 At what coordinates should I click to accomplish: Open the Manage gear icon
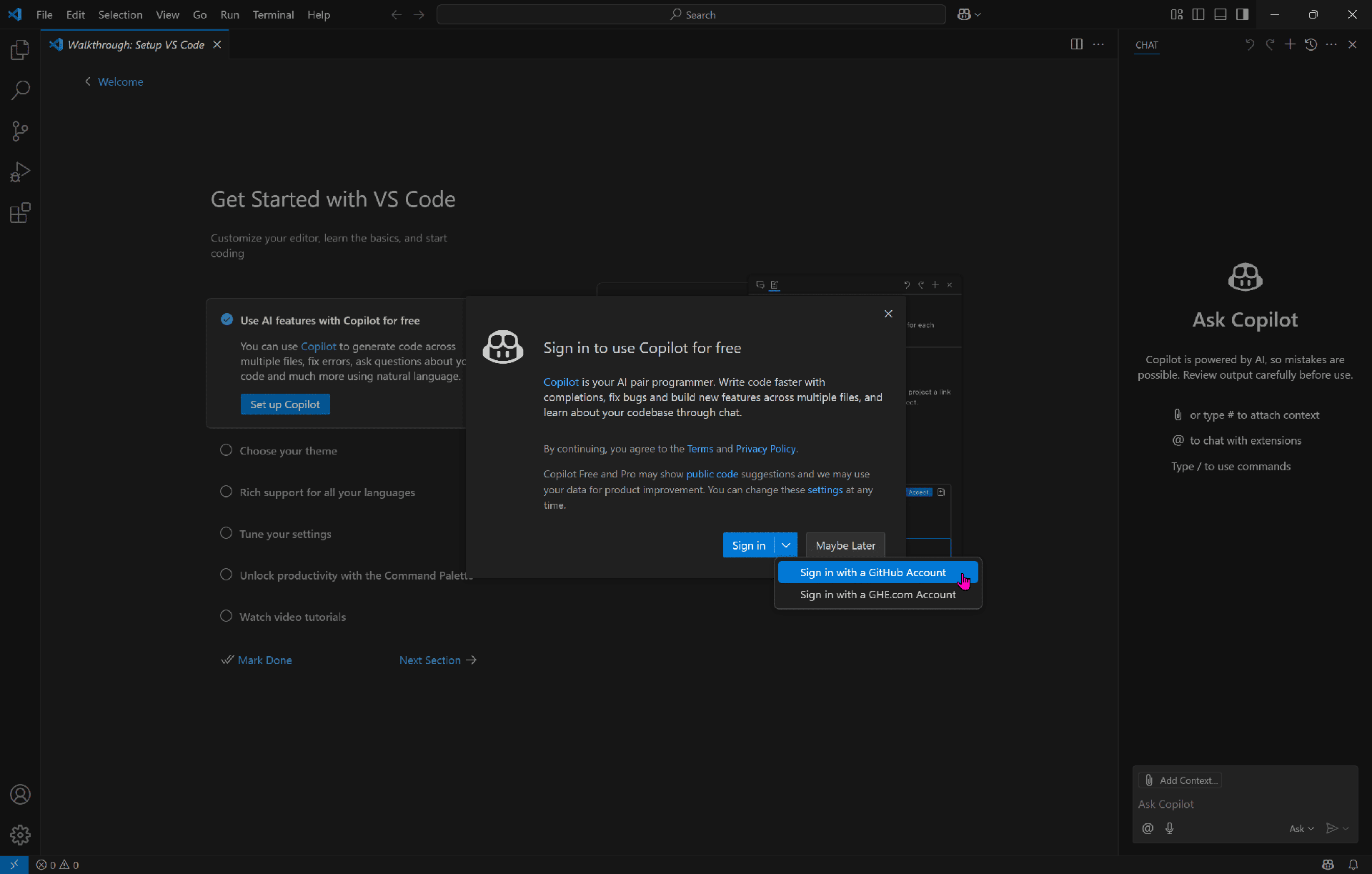[x=20, y=835]
